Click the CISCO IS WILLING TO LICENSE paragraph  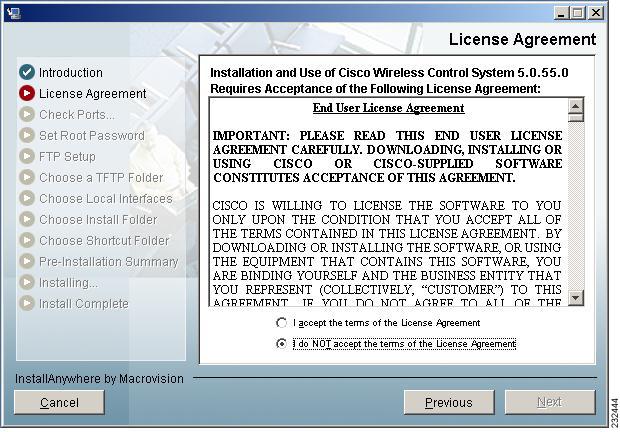(387, 252)
